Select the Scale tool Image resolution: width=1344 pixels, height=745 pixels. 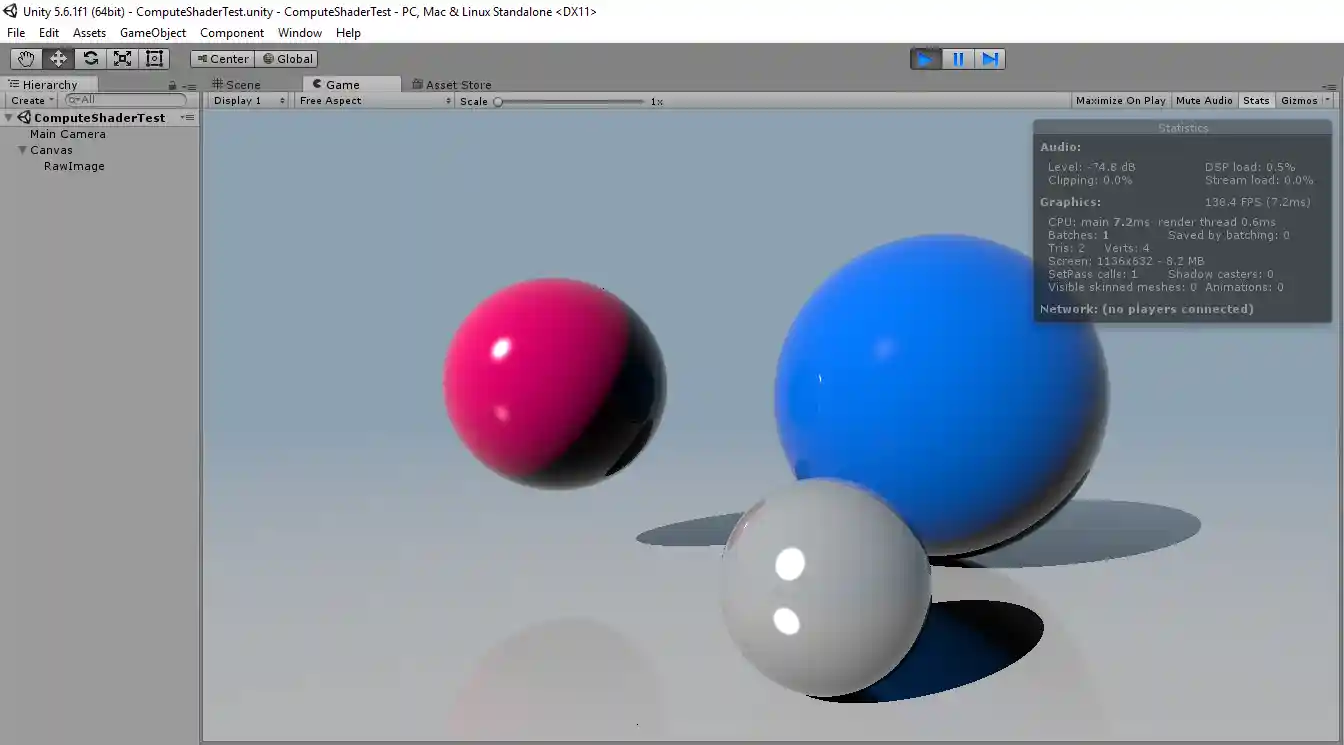click(122, 58)
